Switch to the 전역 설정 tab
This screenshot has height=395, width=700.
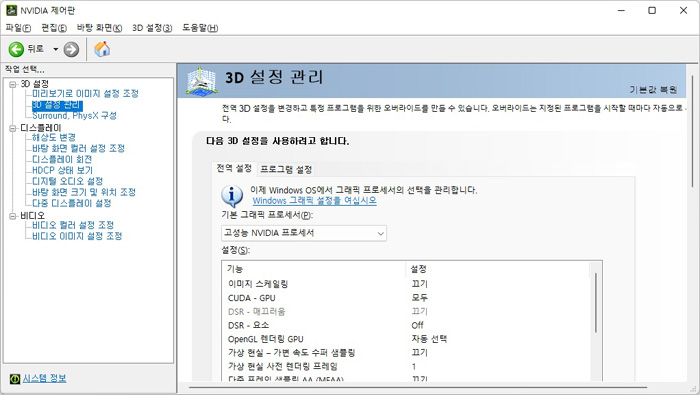point(234,168)
